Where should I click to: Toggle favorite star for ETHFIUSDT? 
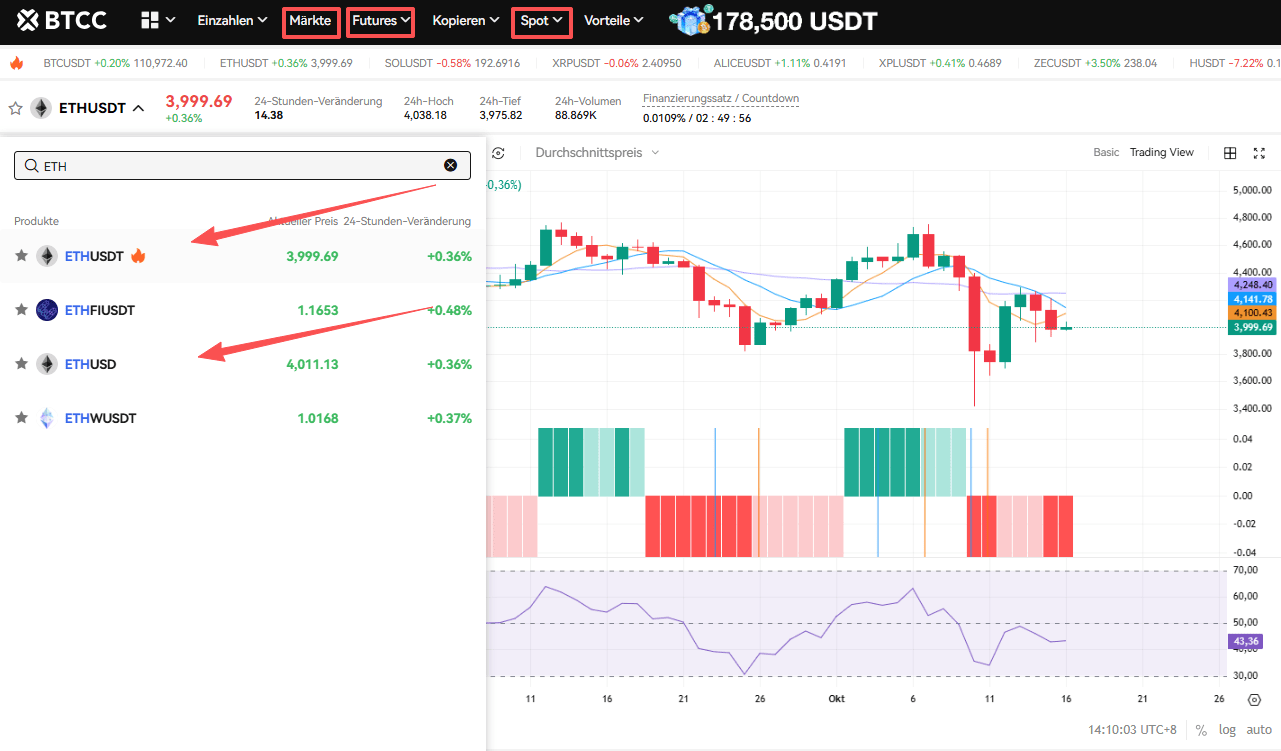point(21,310)
